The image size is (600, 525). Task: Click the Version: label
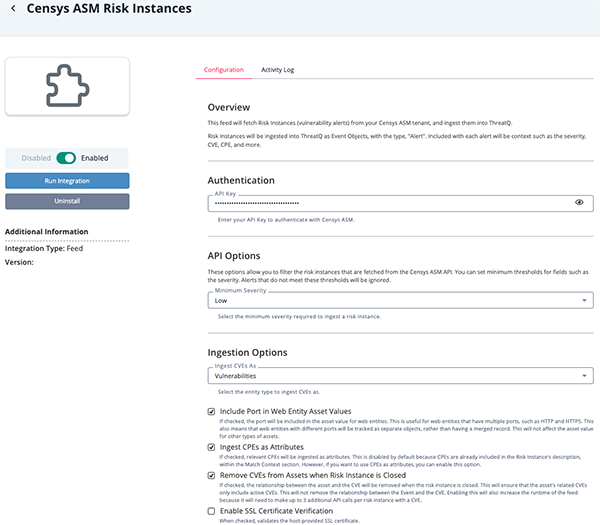click(x=19, y=262)
